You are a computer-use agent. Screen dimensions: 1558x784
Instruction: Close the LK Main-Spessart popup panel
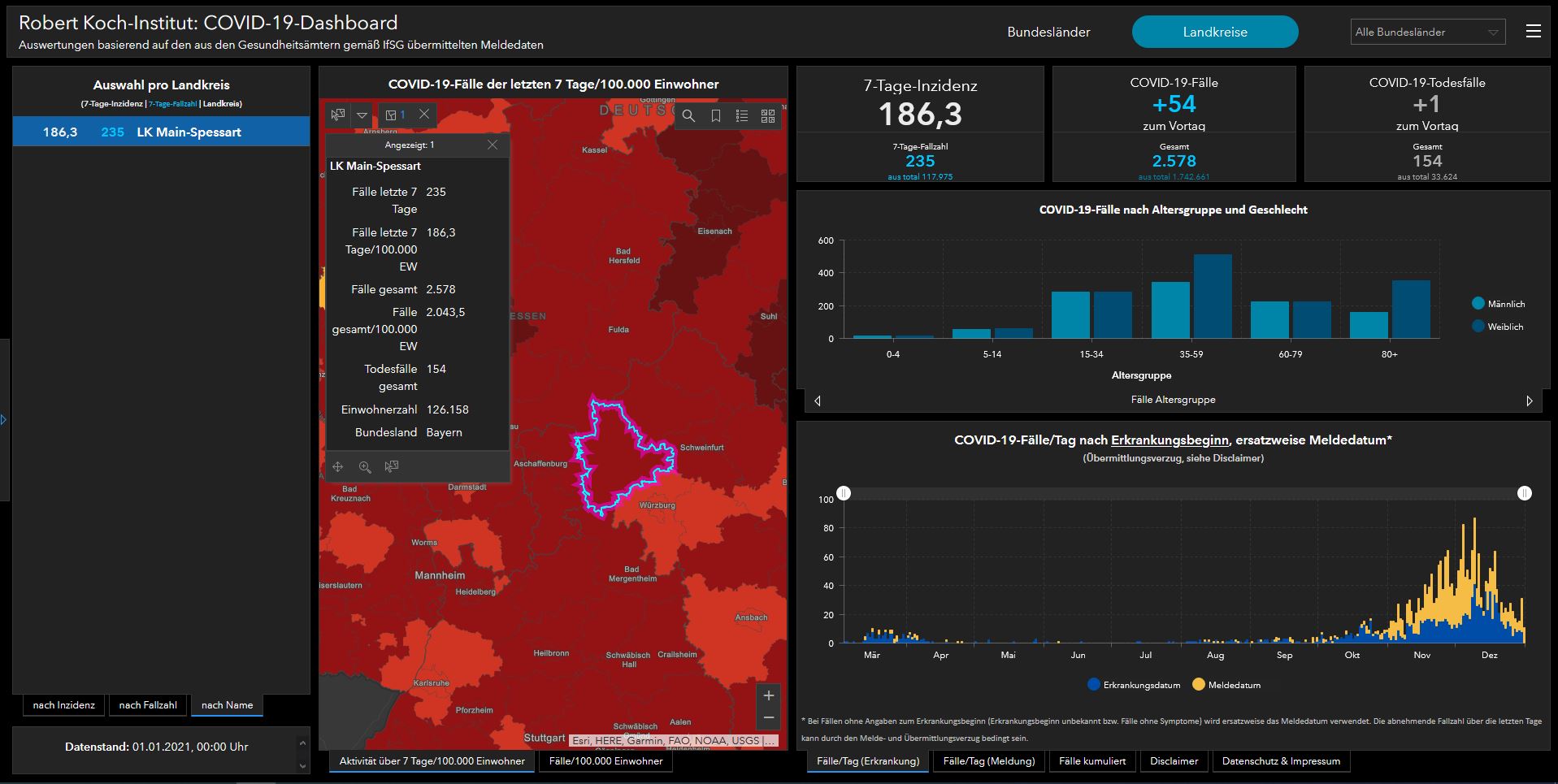(492, 145)
